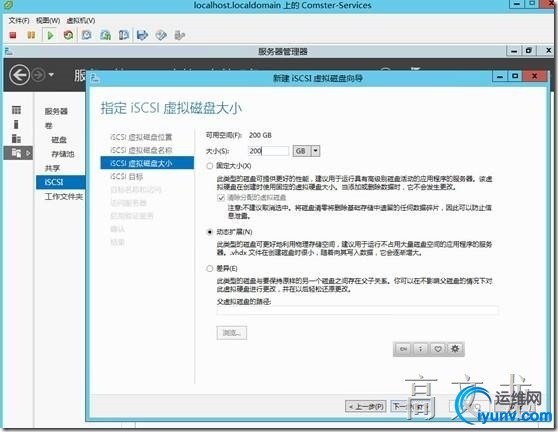Click the IME CH language button
Screen dimensions: 558x432
point(404,349)
